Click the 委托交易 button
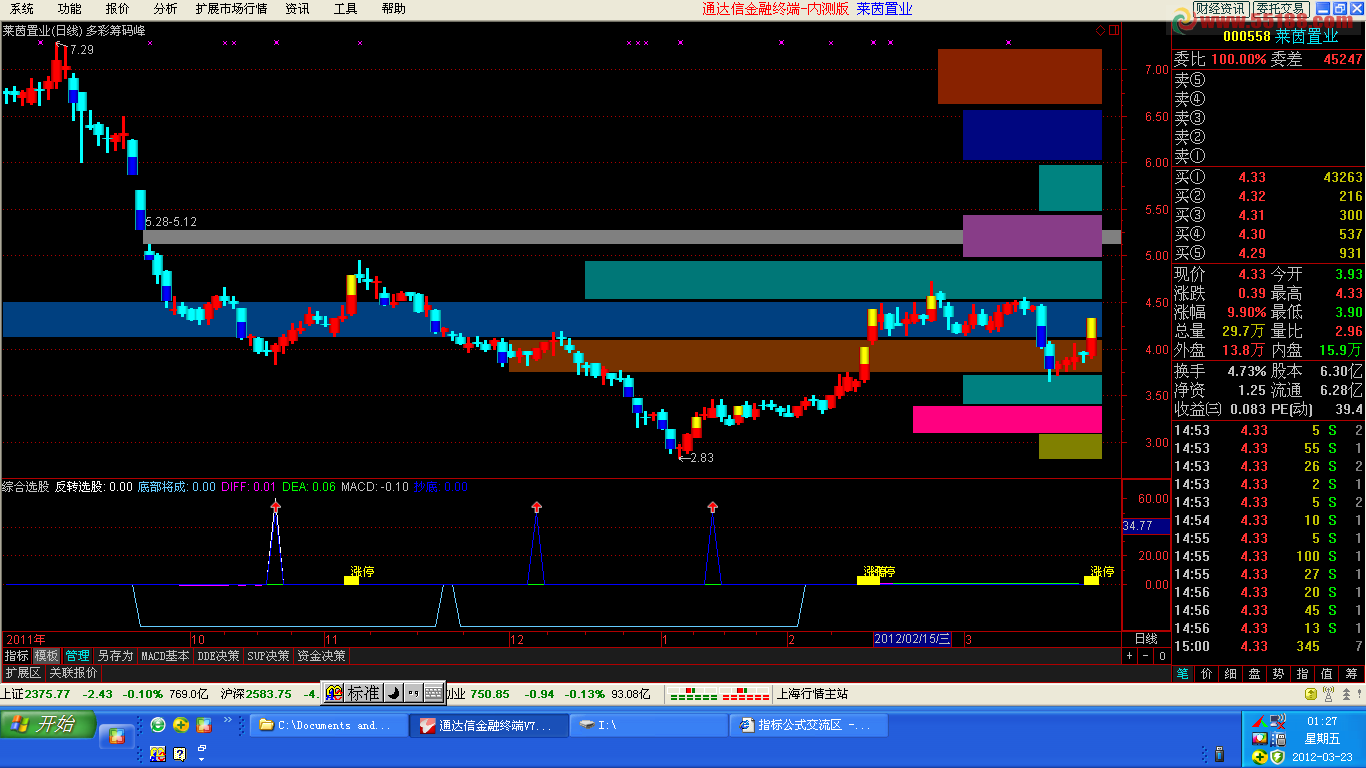Image resolution: width=1366 pixels, height=768 pixels. [x=1281, y=9]
